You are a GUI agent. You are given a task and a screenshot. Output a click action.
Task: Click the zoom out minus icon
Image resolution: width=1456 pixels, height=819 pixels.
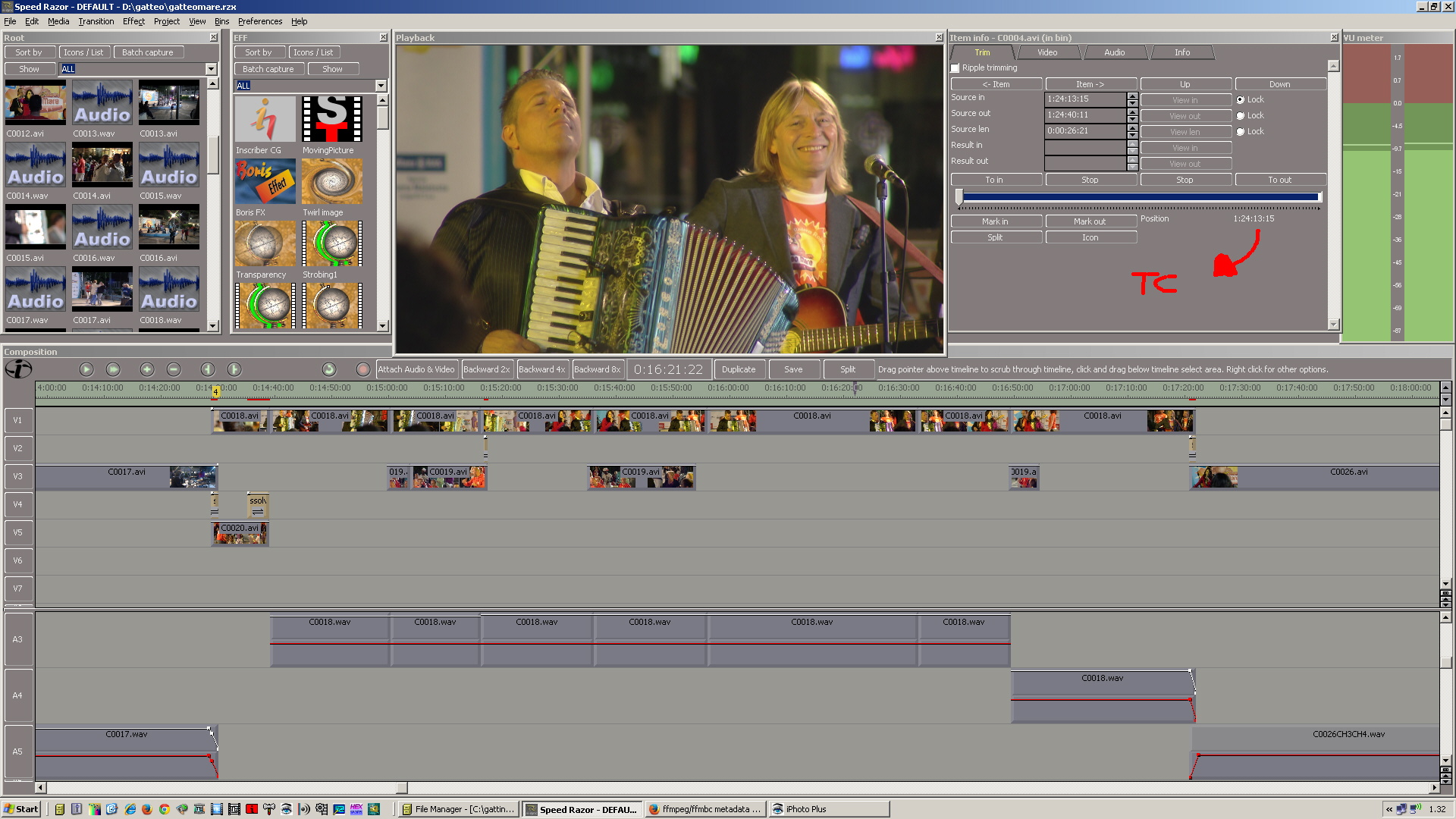pyautogui.click(x=174, y=369)
